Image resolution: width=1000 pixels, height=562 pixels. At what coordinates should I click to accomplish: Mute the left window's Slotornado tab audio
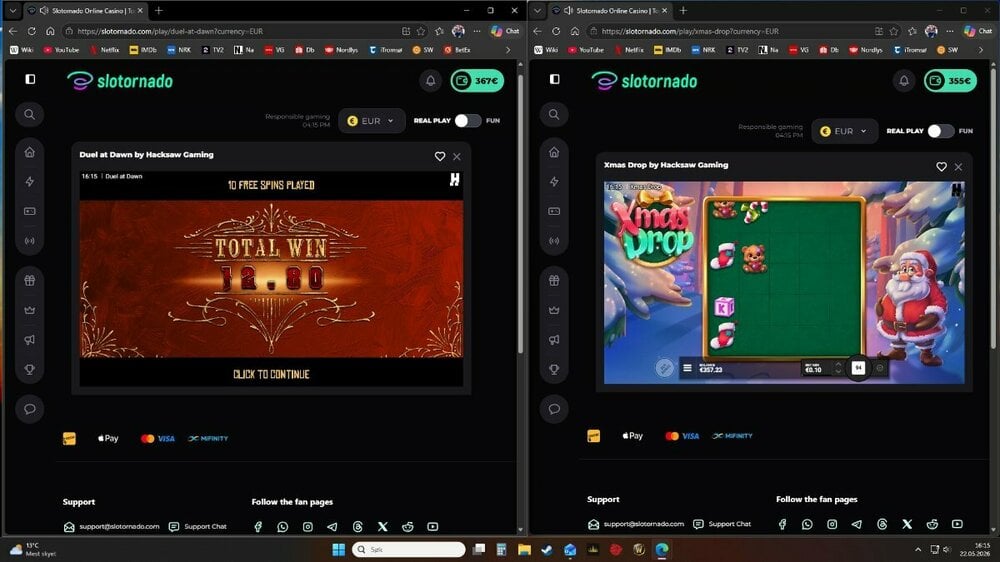44,11
